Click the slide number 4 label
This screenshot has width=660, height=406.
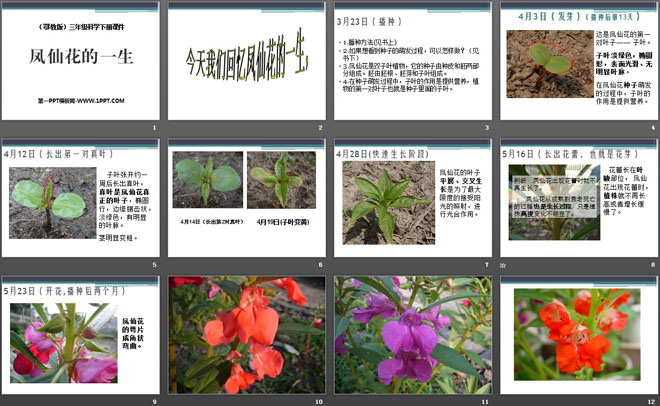point(650,128)
